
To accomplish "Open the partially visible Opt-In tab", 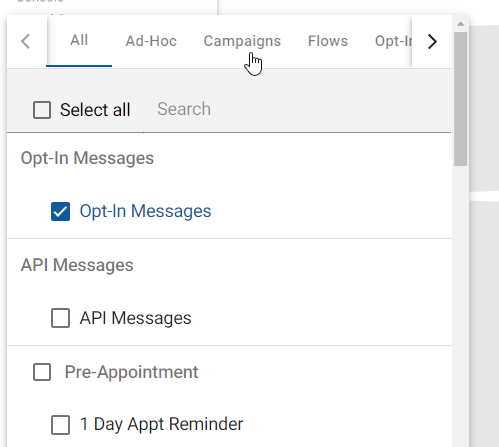I will (393, 41).
